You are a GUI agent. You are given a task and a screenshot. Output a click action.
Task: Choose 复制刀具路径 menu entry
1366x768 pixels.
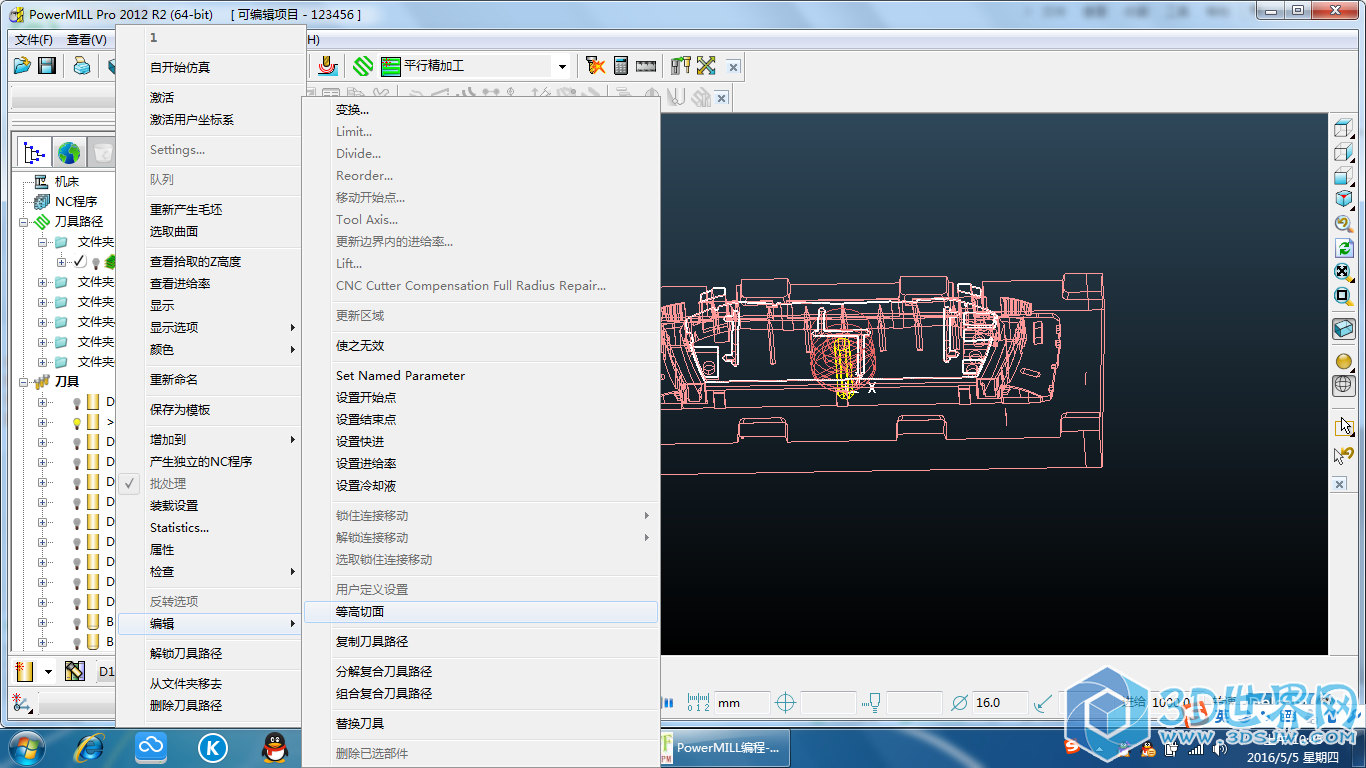click(x=481, y=641)
